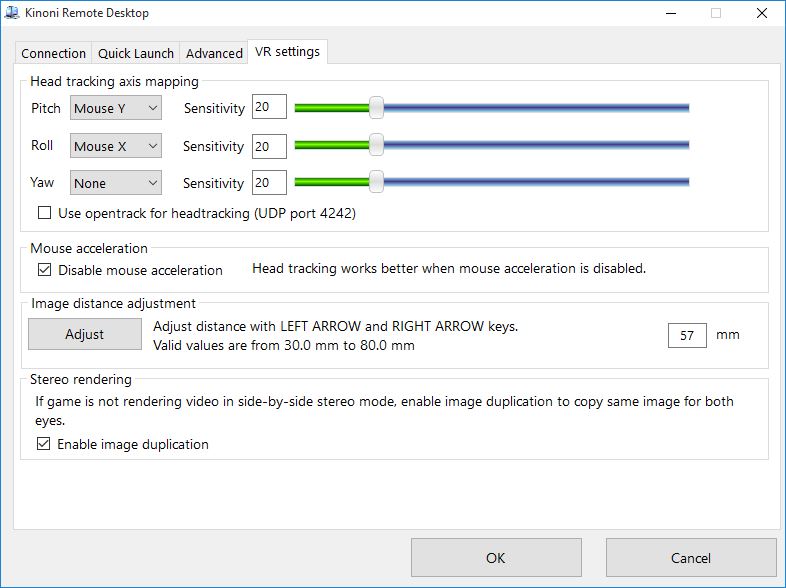This screenshot has height=588, width=786.
Task: Click the Cancel button
Action: pos(691,558)
